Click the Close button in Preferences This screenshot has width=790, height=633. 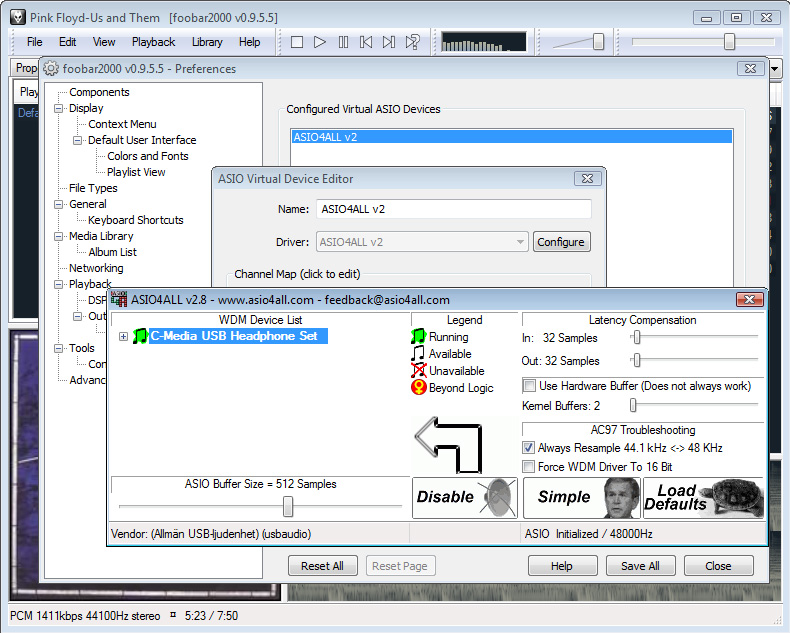pos(718,565)
